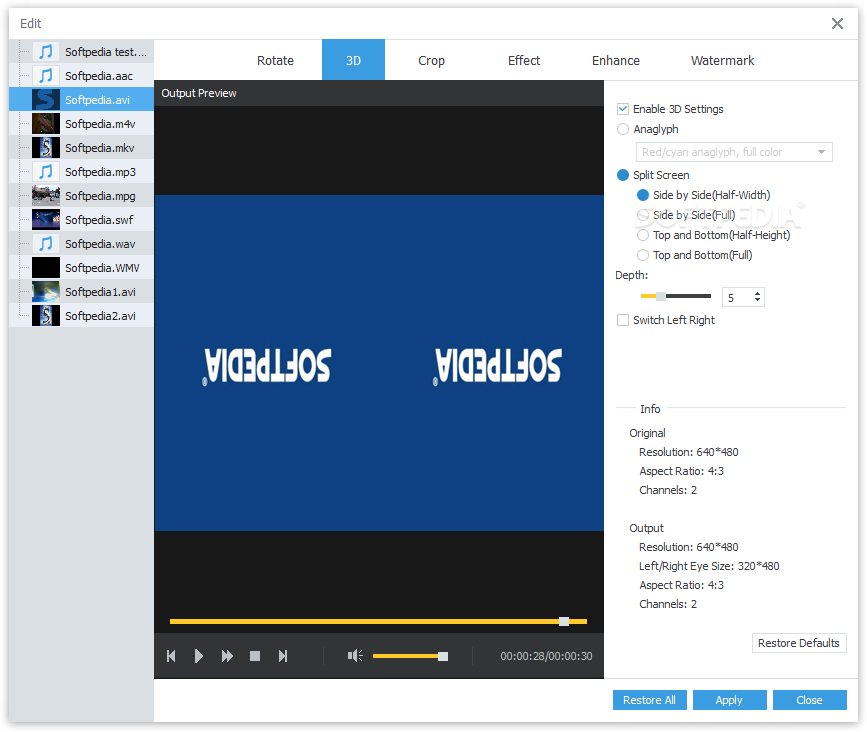Image resolution: width=867 pixels, height=732 pixels.
Task: Click the volume slider handle
Action: click(x=443, y=656)
